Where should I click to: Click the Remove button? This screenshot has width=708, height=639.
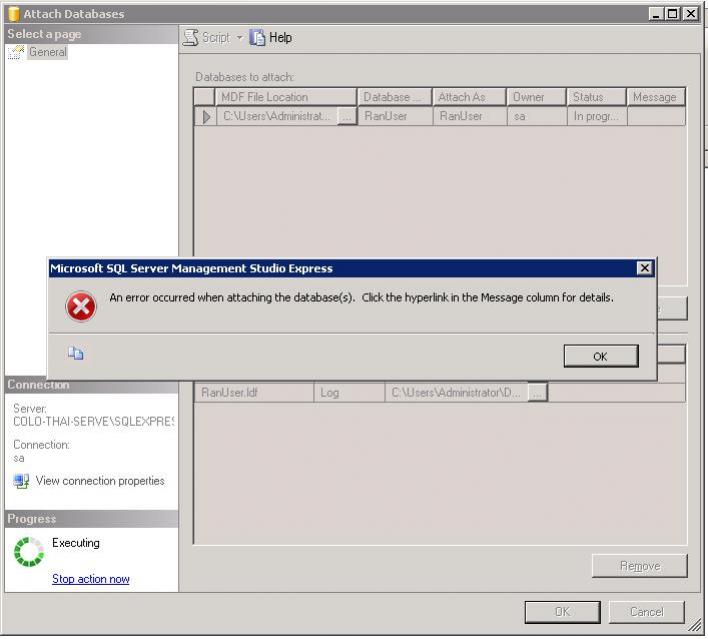[640, 566]
